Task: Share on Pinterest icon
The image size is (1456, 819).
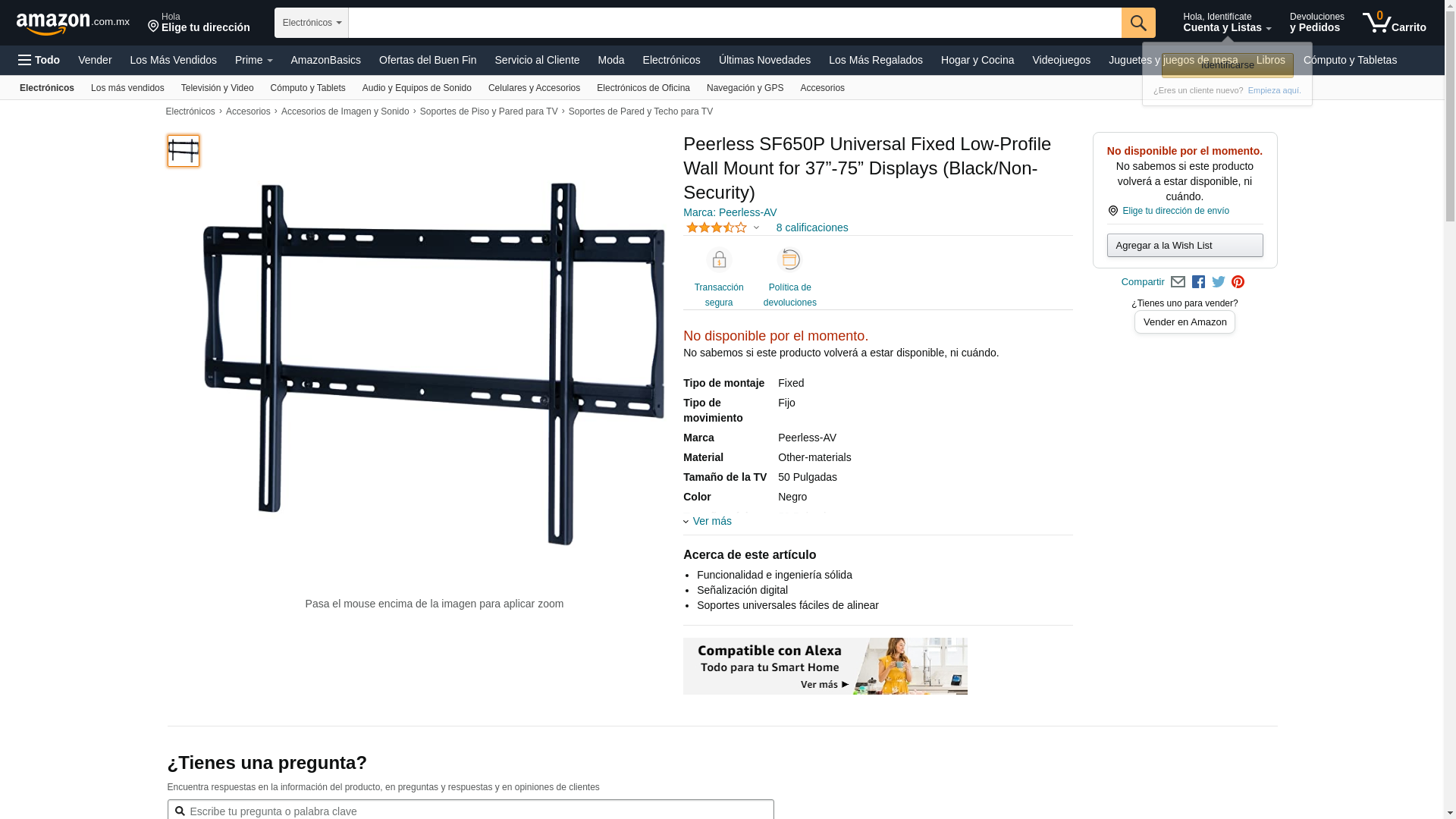Action: coord(1238,282)
